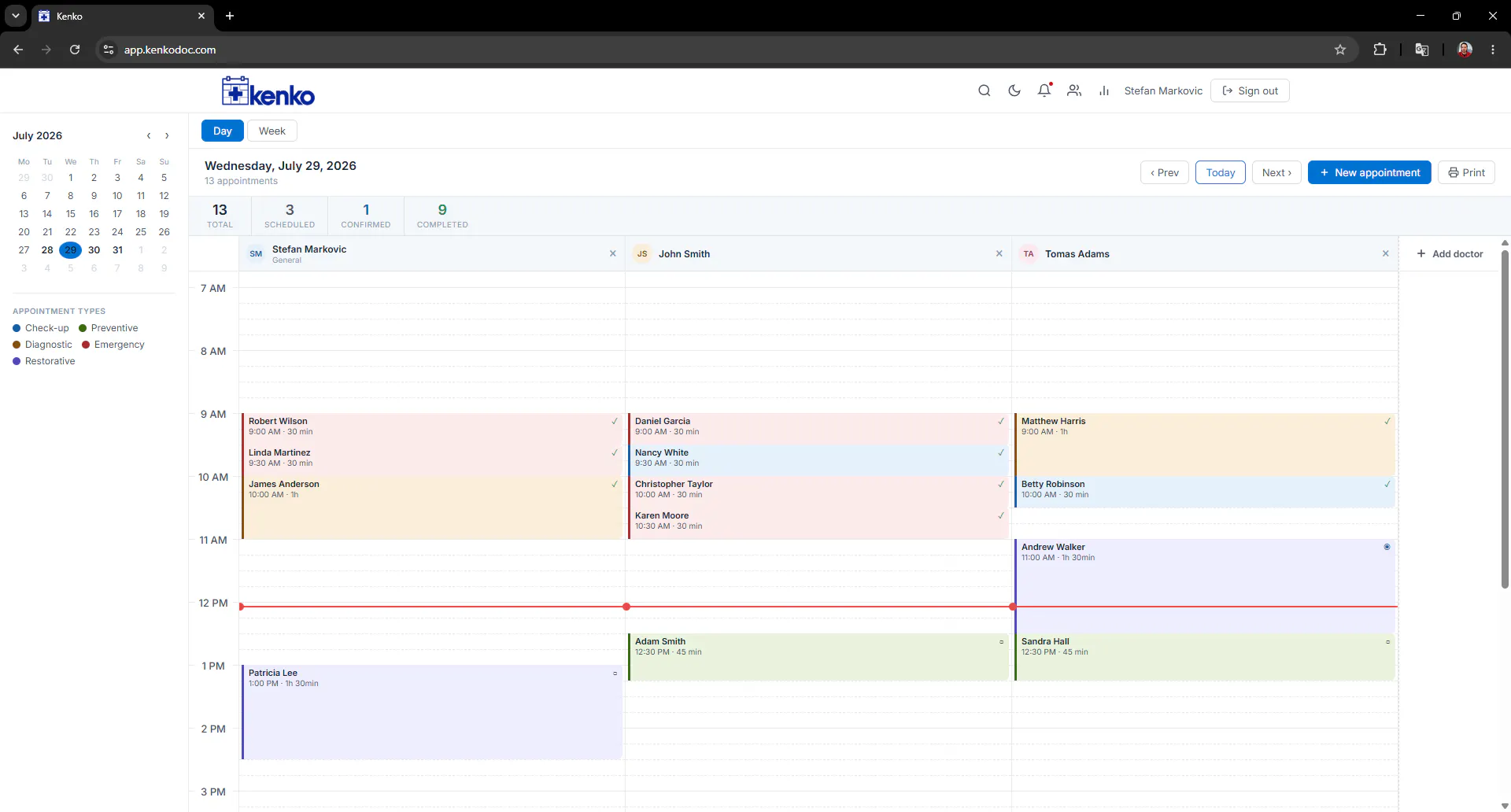Print the schedule
The height and width of the screenshot is (812, 1511).
[x=1466, y=172]
